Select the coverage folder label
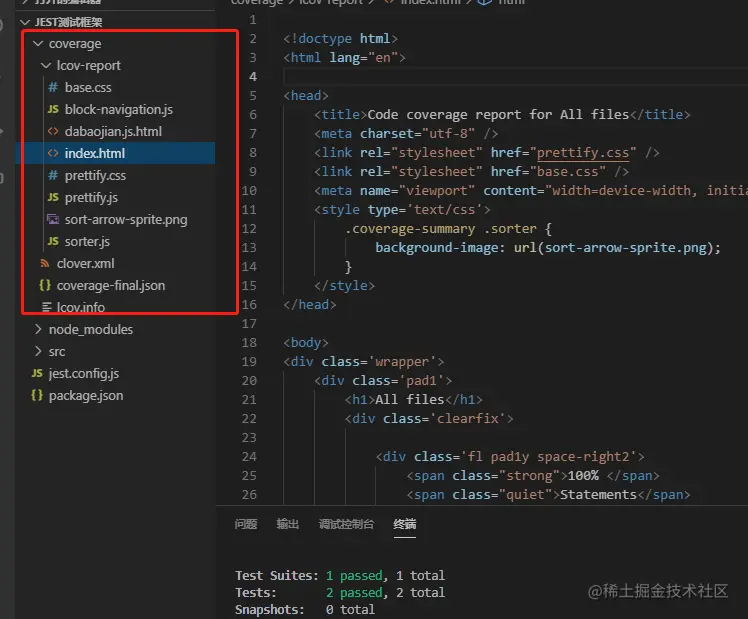 tap(75, 44)
